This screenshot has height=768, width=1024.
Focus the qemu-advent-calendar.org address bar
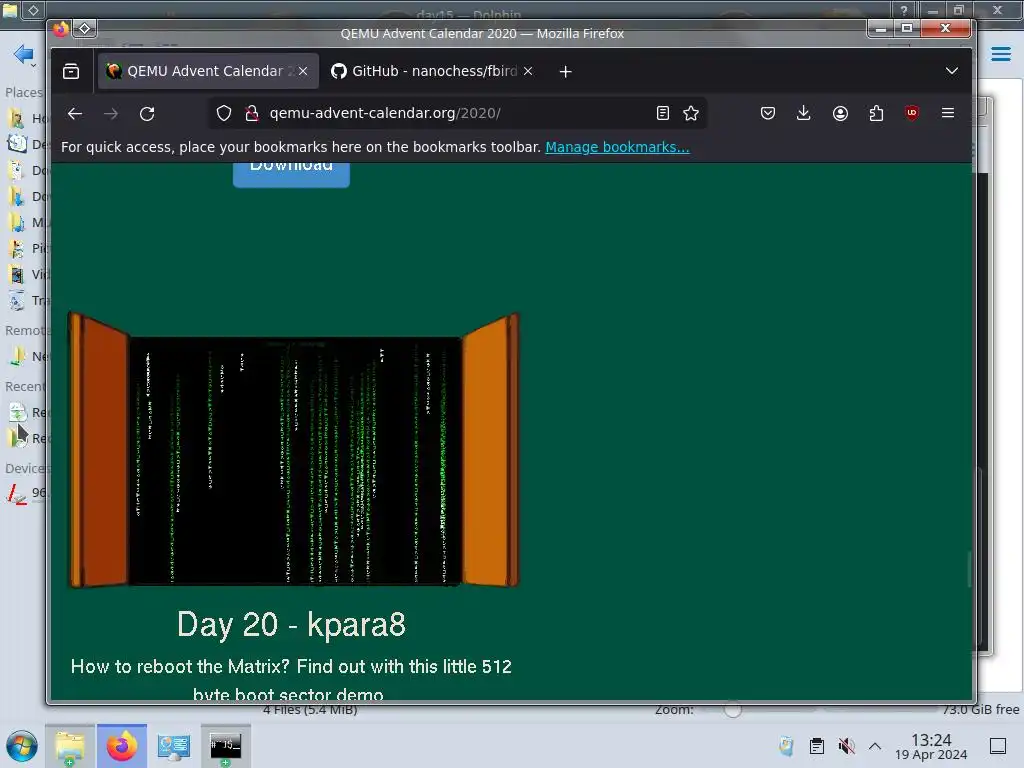click(x=457, y=114)
